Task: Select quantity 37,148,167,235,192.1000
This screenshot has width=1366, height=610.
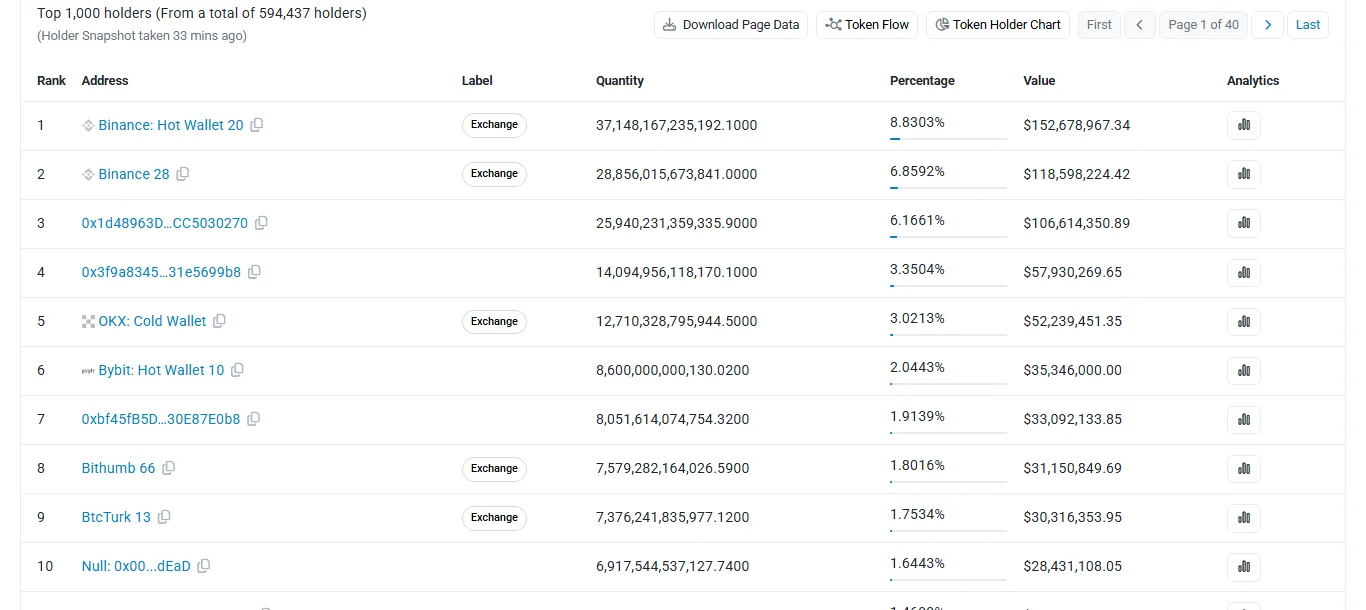Action: tap(677, 125)
